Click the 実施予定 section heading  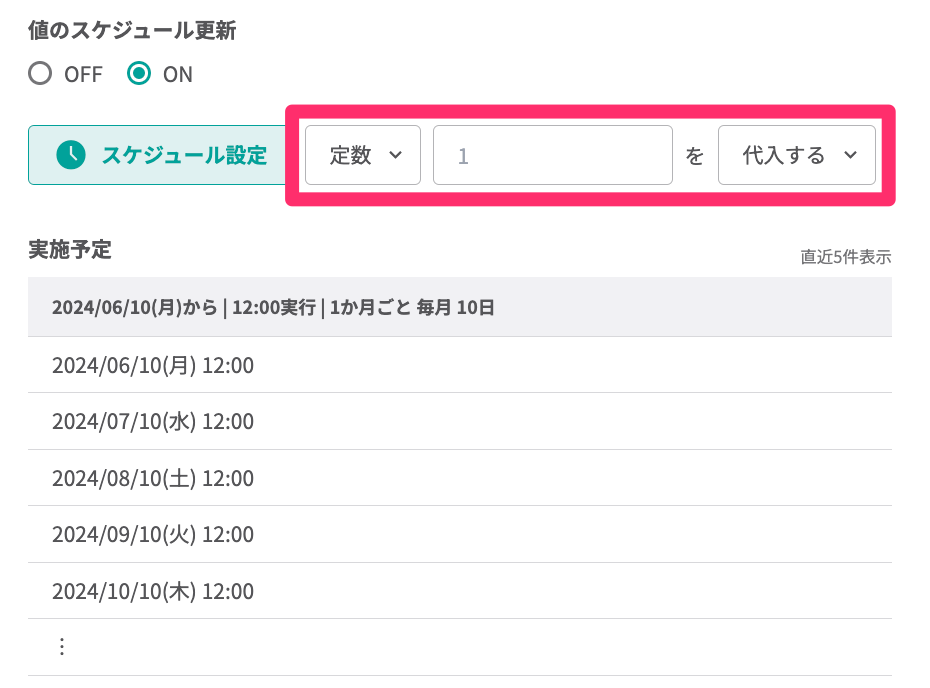70,250
